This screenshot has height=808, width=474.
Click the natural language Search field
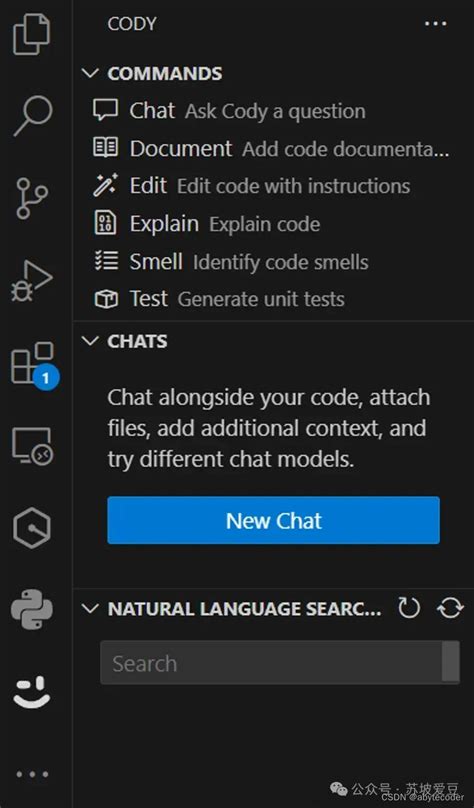pos(280,663)
